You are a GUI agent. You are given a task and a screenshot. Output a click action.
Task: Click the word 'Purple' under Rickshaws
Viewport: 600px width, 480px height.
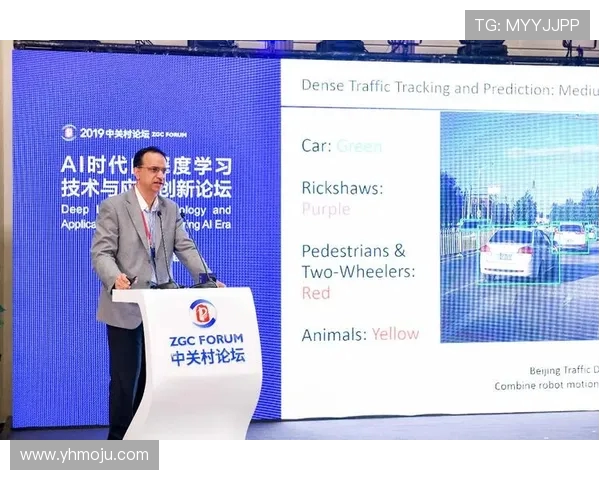tap(326, 209)
